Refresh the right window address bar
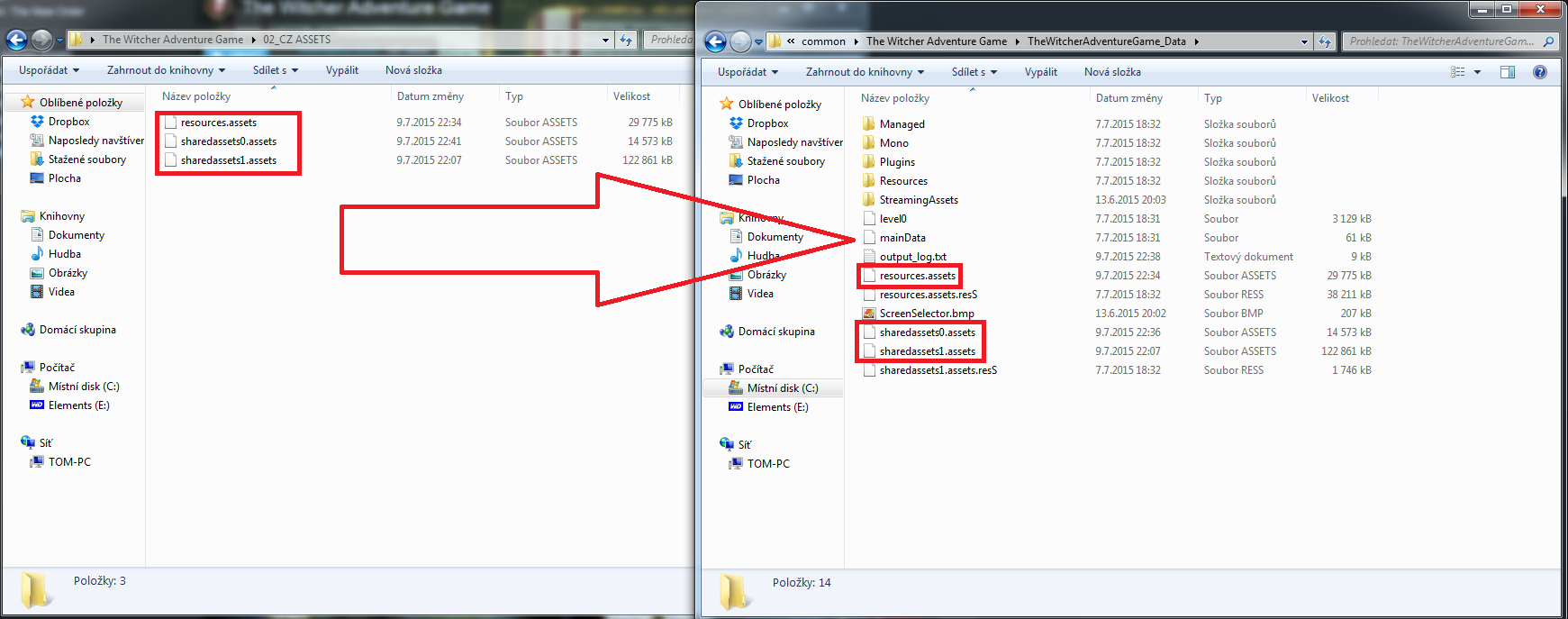Image resolution: width=1568 pixels, height=619 pixels. [1325, 41]
